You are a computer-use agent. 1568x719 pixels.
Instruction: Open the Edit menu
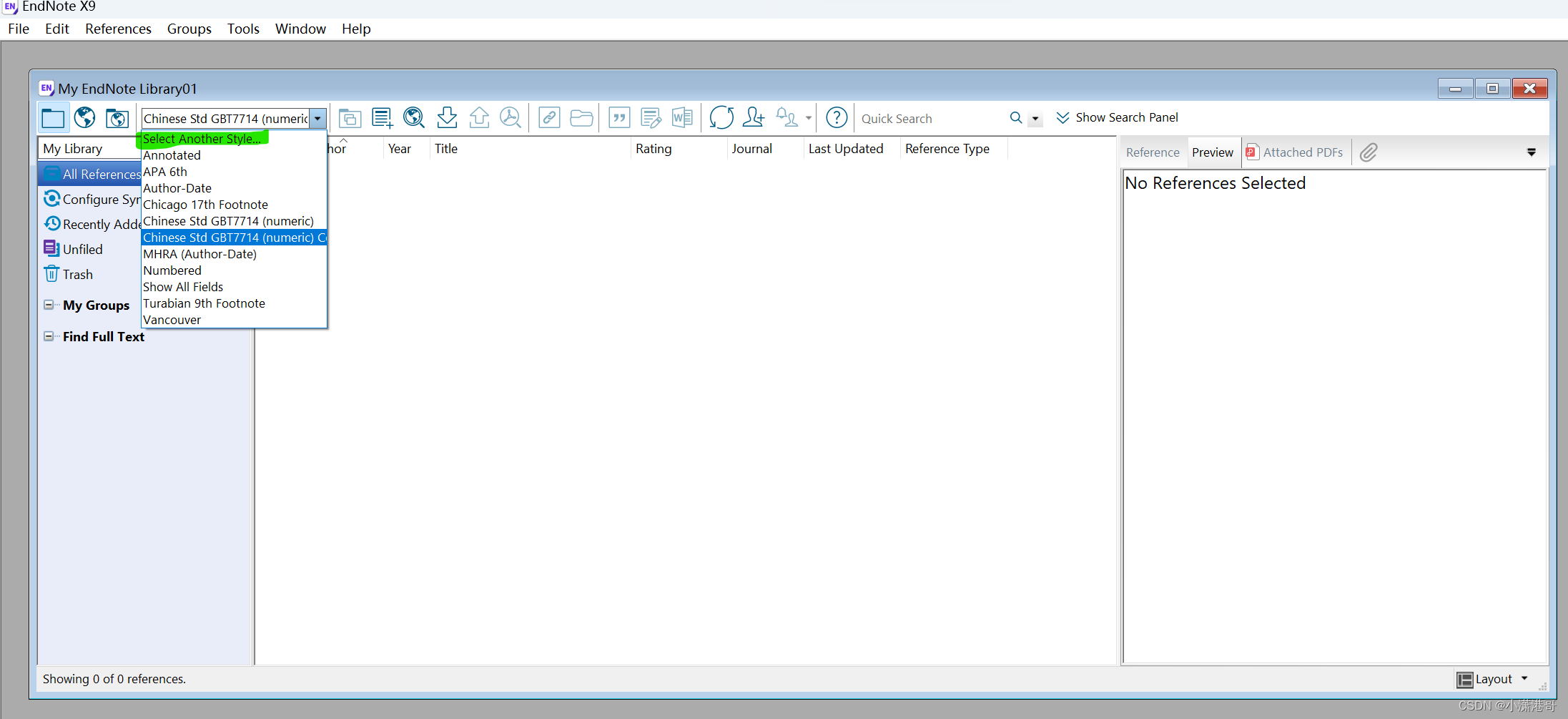(57, 29)
